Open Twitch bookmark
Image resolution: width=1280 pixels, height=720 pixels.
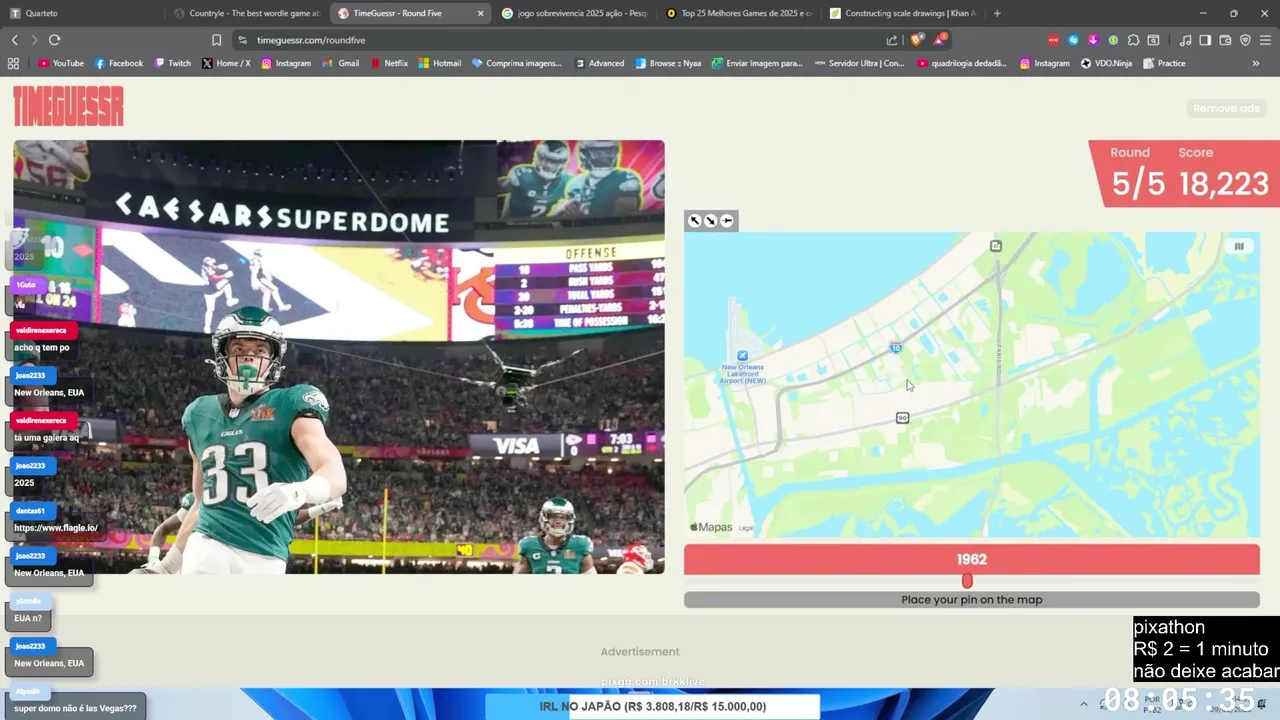173,63
